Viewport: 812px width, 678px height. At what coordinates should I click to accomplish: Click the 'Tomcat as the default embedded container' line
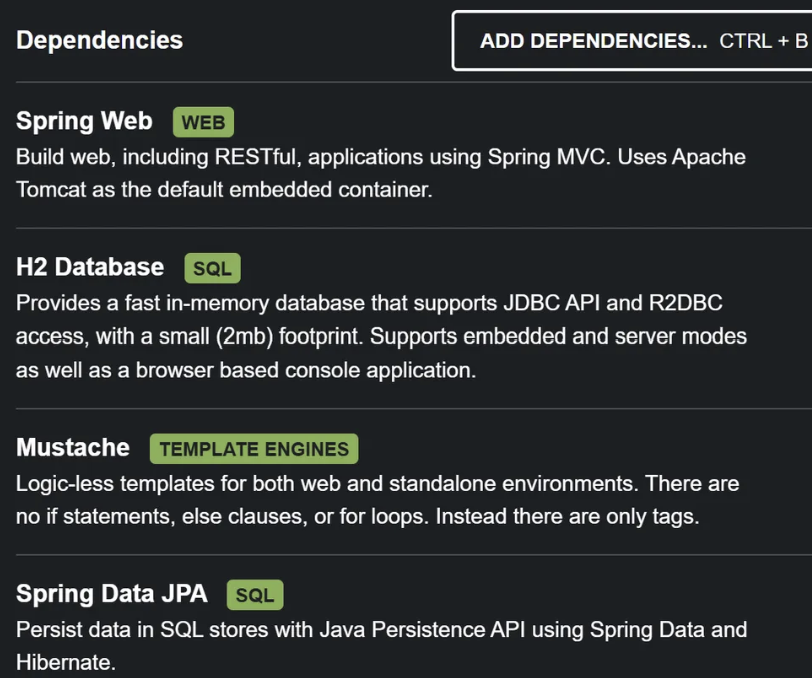point(224,189)
